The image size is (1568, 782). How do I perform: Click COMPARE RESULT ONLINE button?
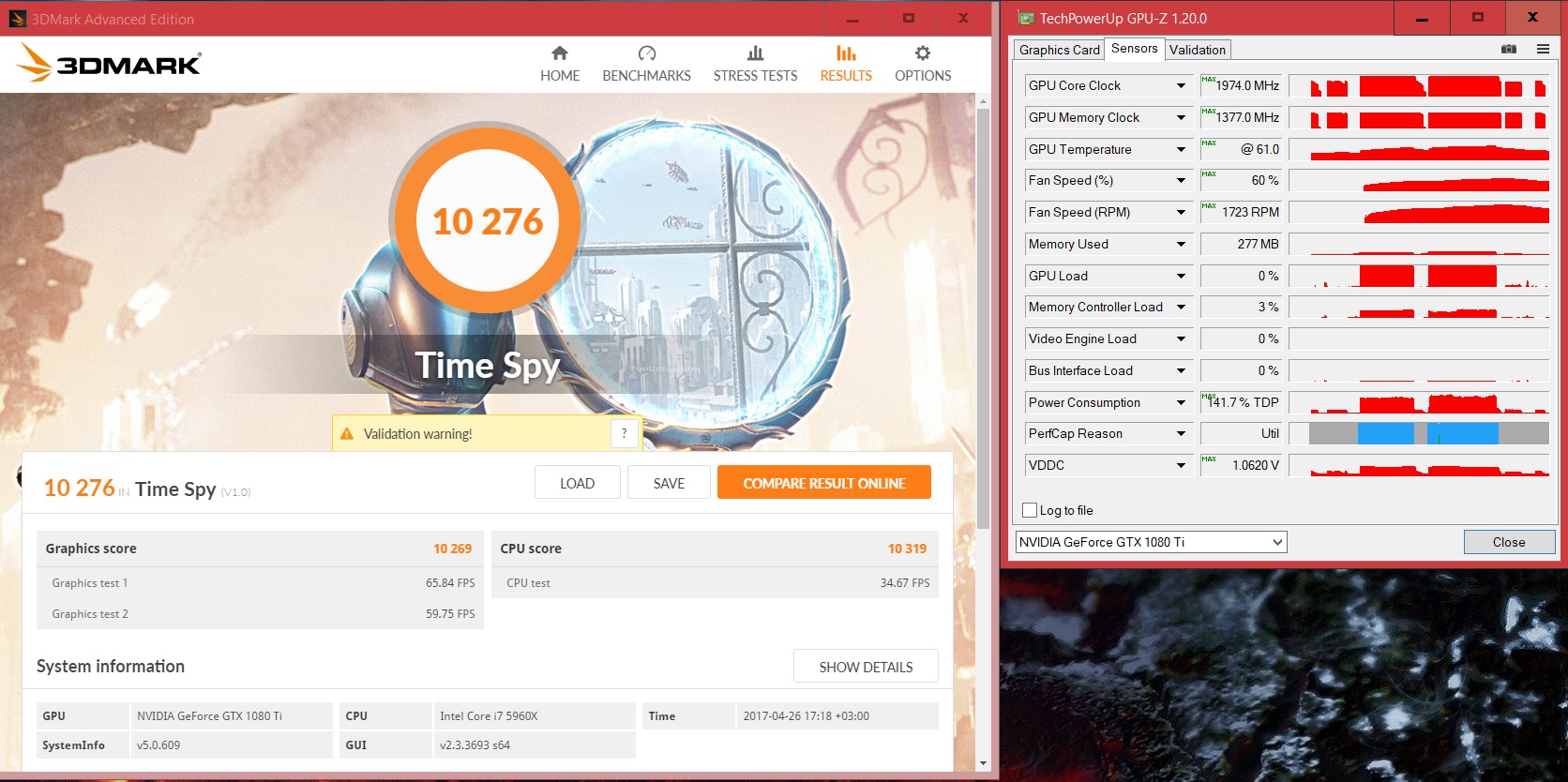824,483
